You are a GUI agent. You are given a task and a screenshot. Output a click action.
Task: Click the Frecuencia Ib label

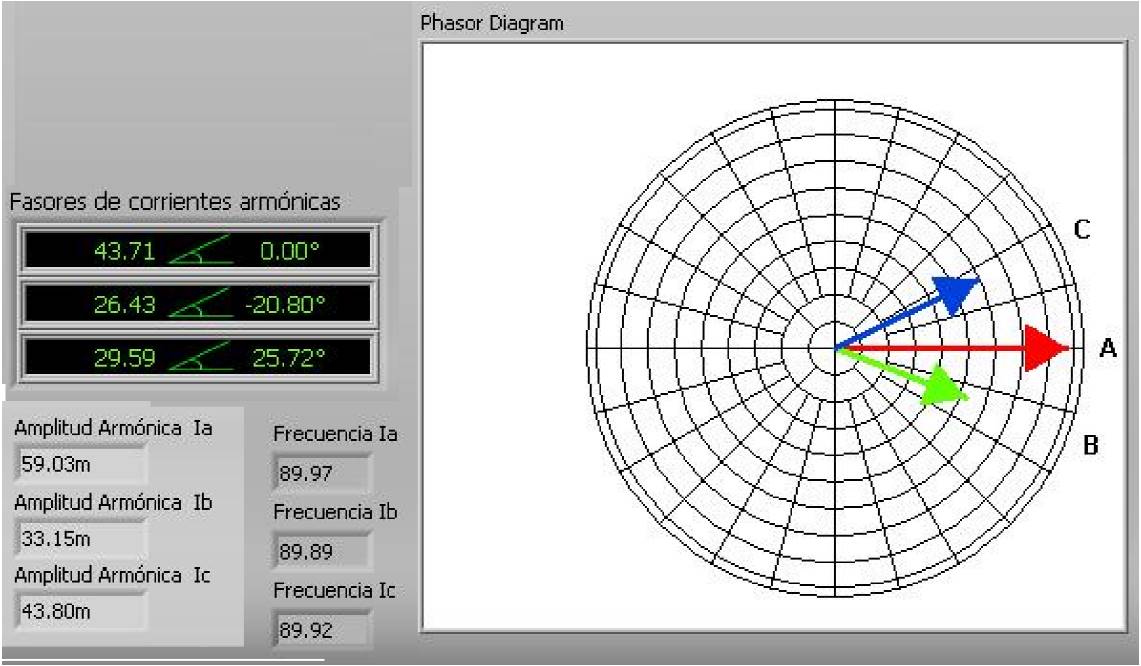tap(336, 512)
